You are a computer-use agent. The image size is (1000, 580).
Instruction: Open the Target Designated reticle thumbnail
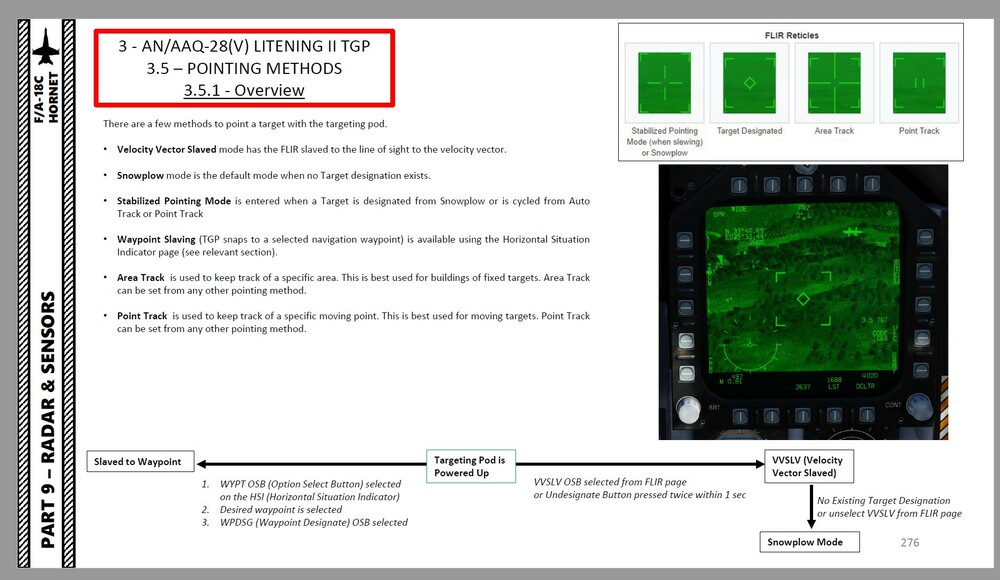pos(749,83)
